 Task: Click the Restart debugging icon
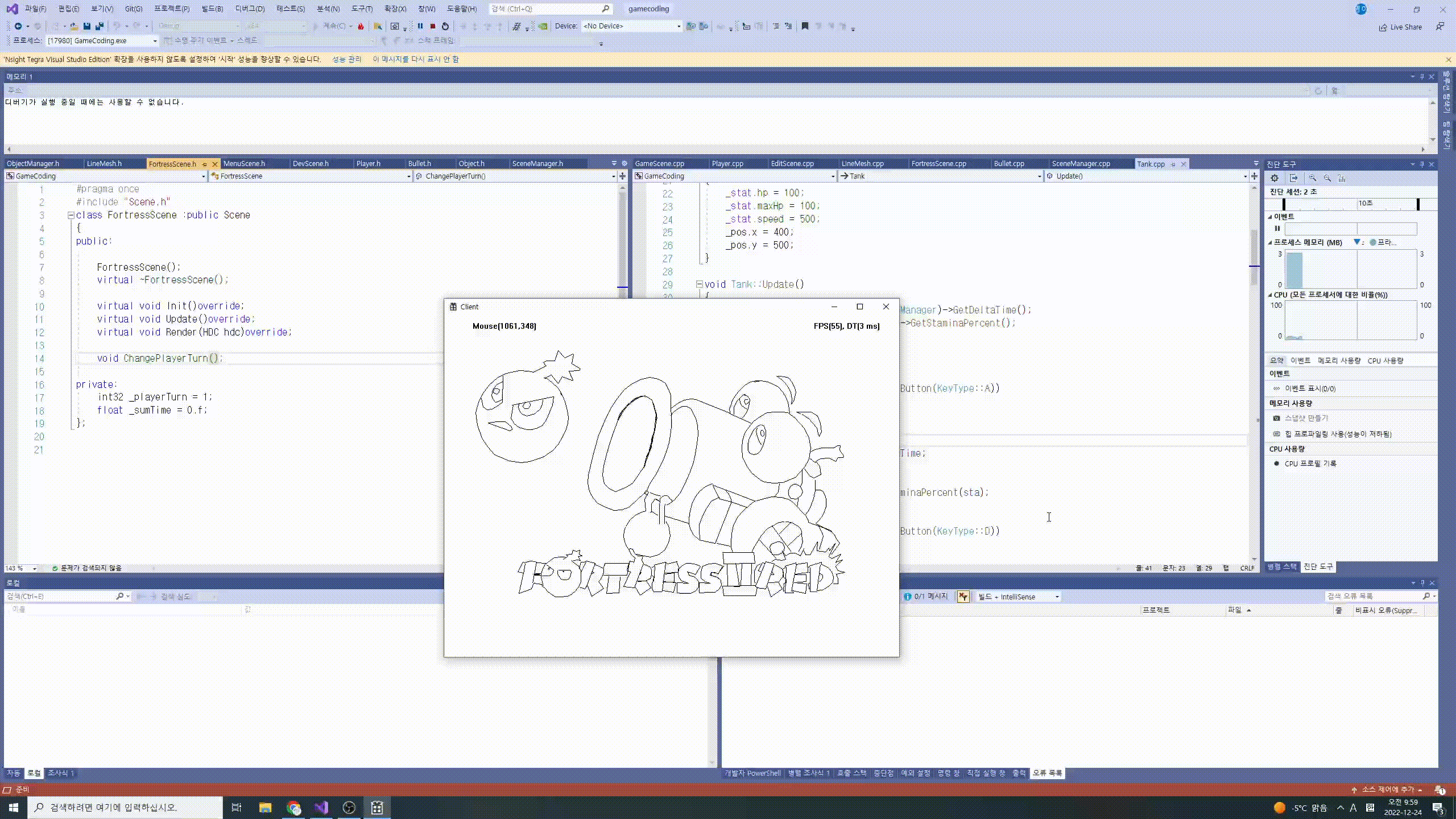445,26
